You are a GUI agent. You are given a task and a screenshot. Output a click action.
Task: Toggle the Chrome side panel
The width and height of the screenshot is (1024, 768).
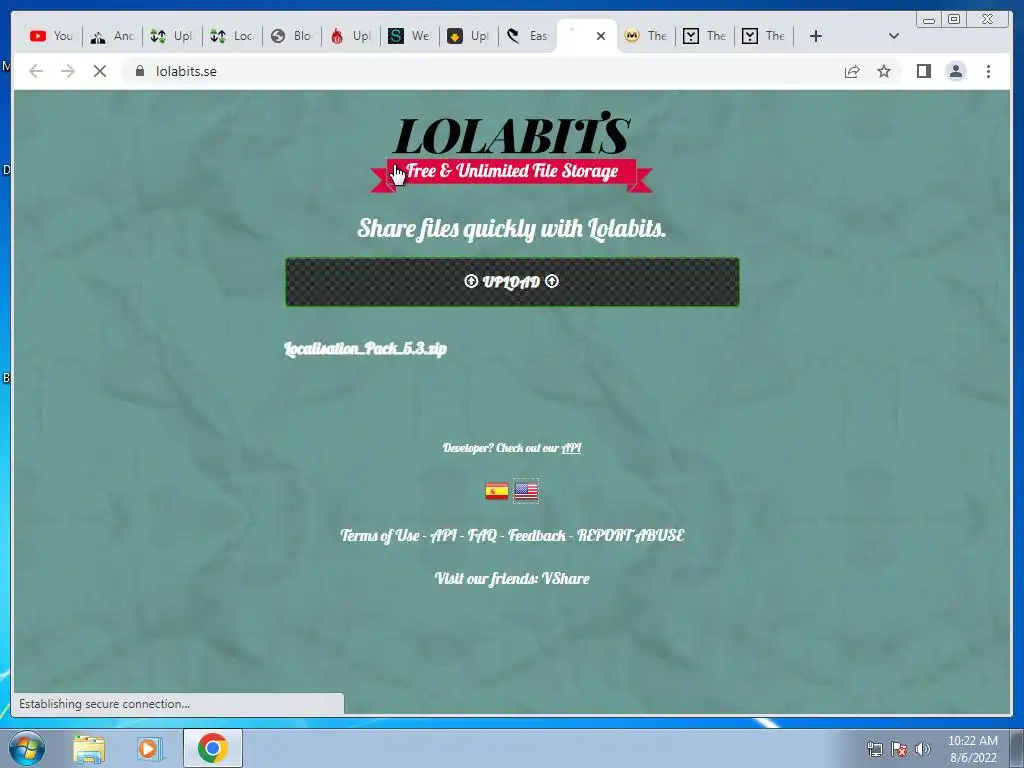(923, 71)
